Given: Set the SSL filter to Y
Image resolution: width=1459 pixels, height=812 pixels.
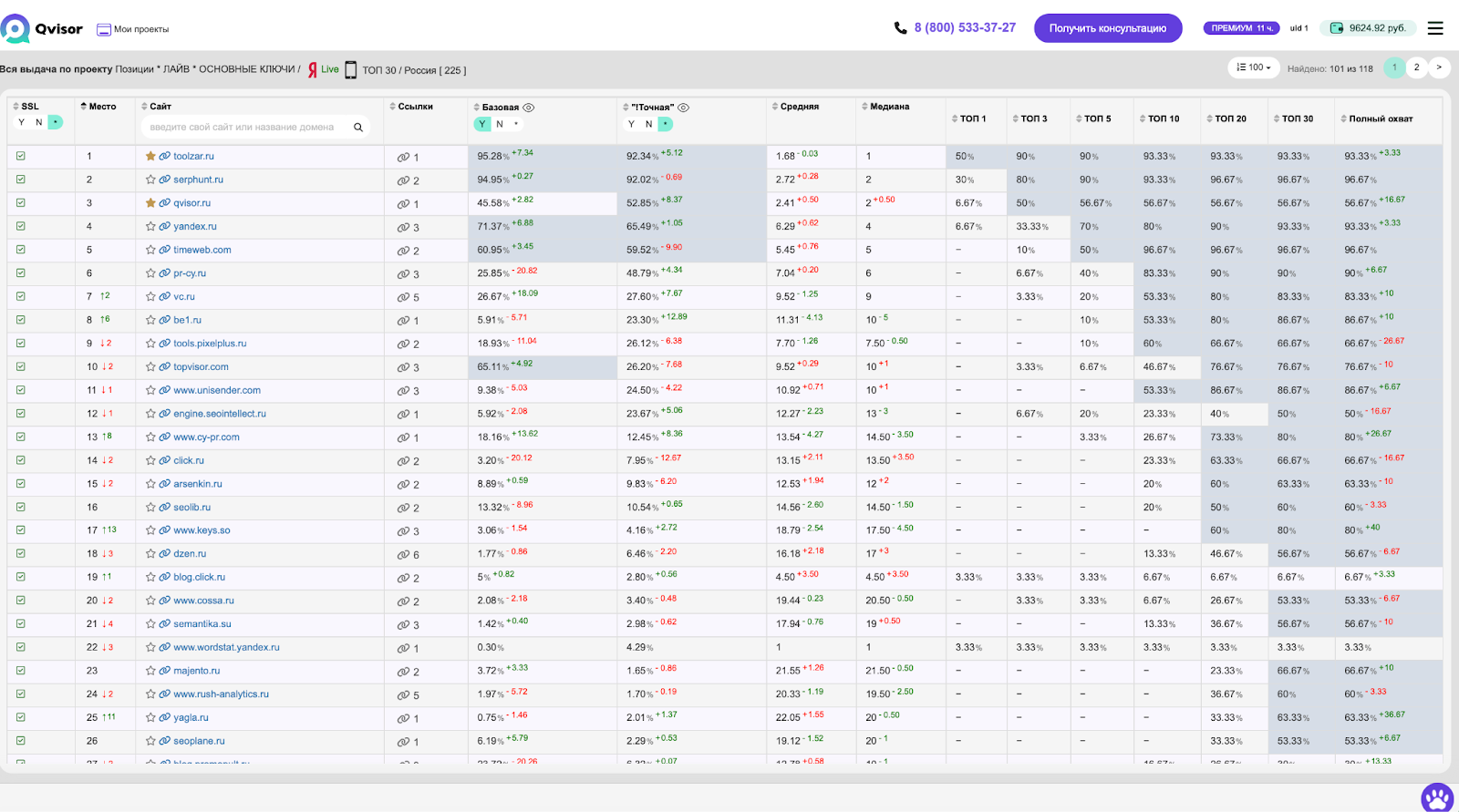Looking at the screenshot, I should 22,122.
